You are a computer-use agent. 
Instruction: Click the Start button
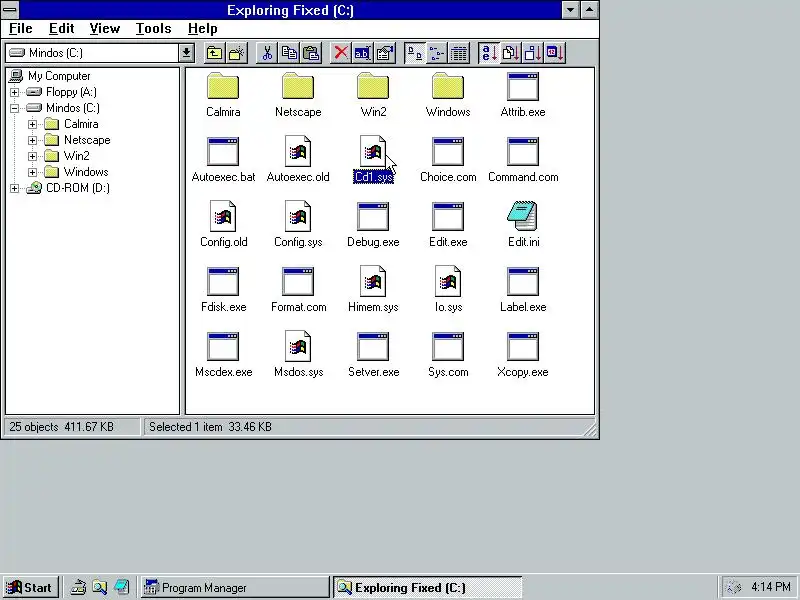[x=31, y=588]
